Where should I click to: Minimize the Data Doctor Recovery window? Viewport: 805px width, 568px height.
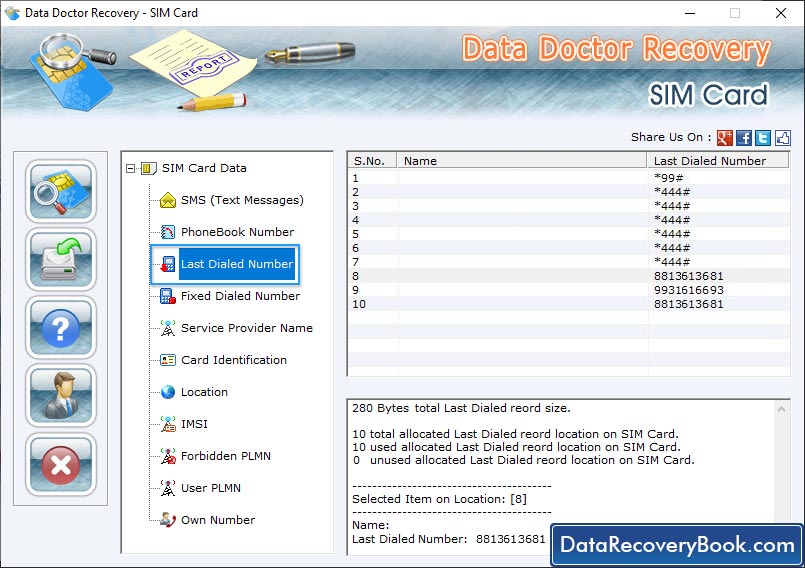[690, 13]
